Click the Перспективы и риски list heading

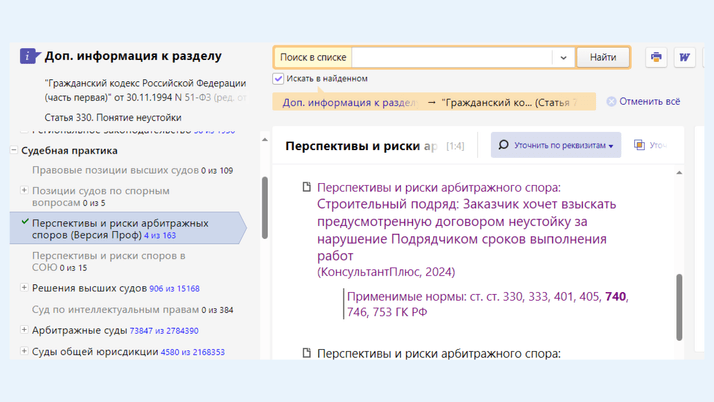(361, 146)
